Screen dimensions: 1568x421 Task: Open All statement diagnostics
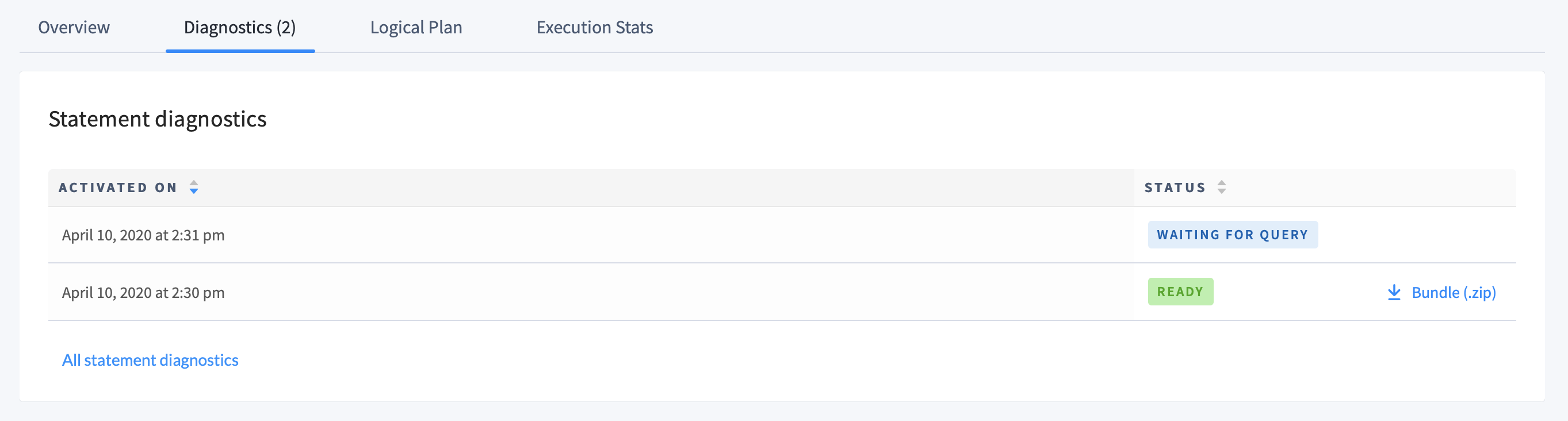click(150, 359)
